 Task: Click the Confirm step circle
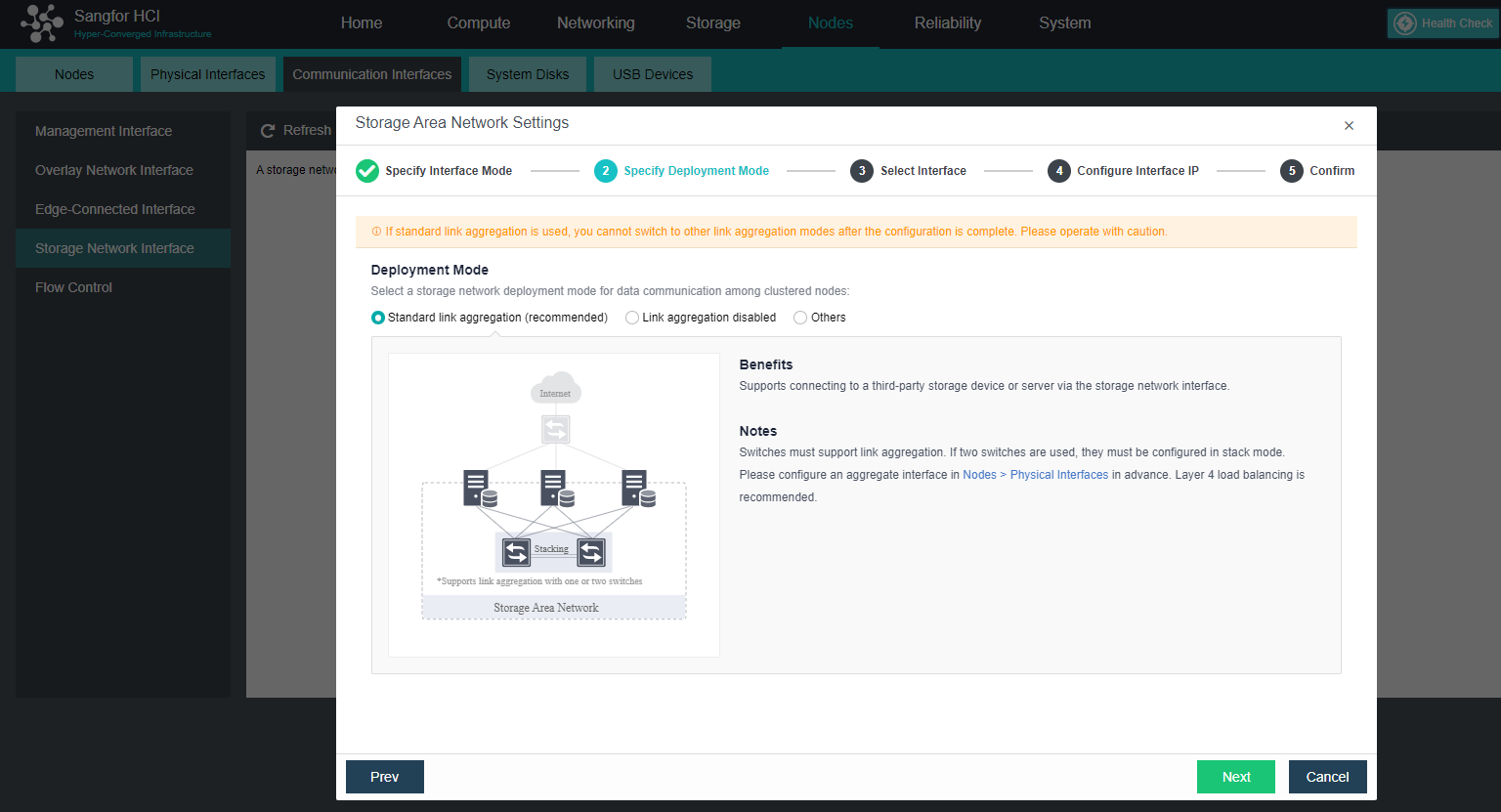tap(1291, 170)
